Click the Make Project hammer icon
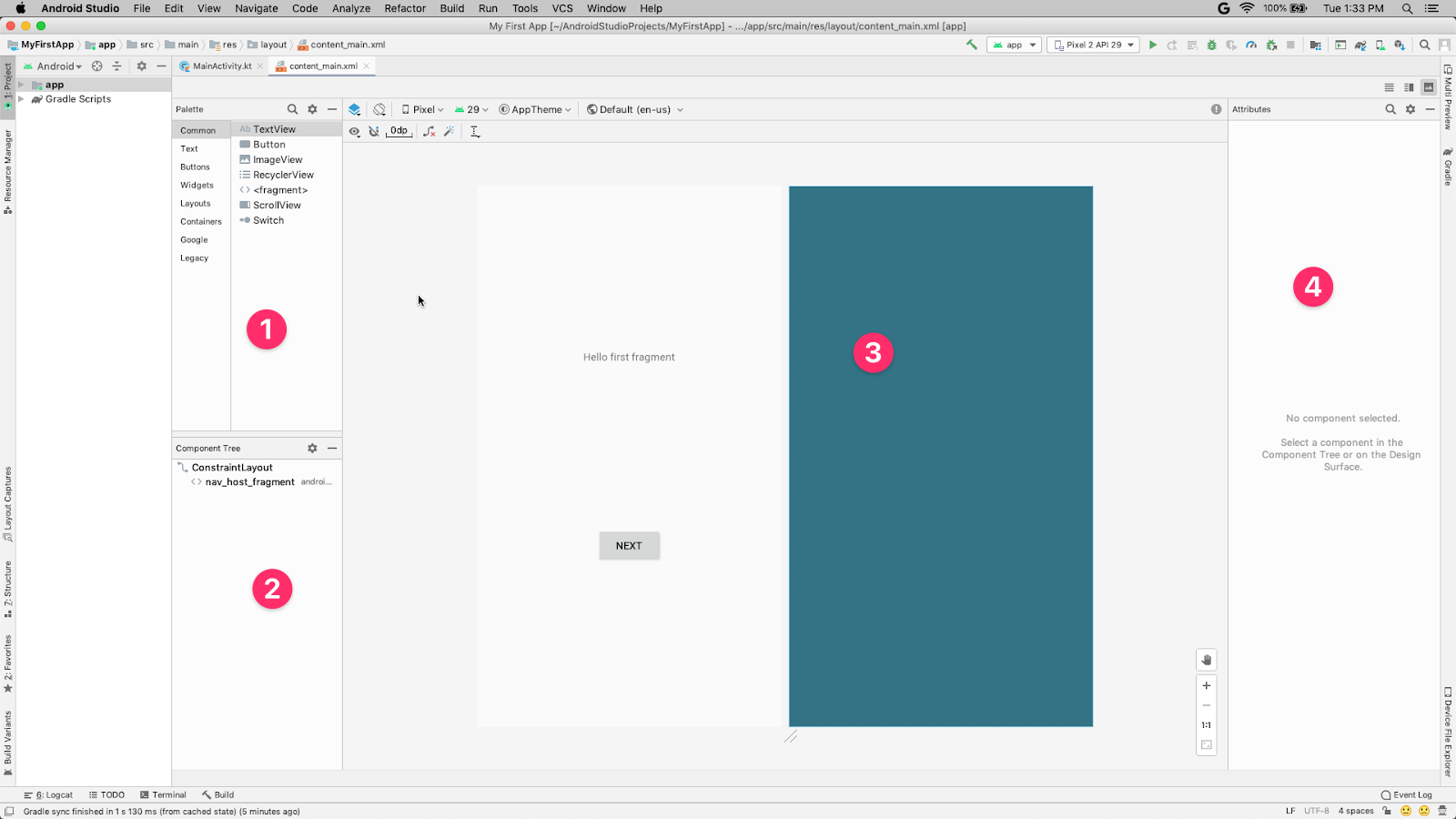 tap(972, 45)
